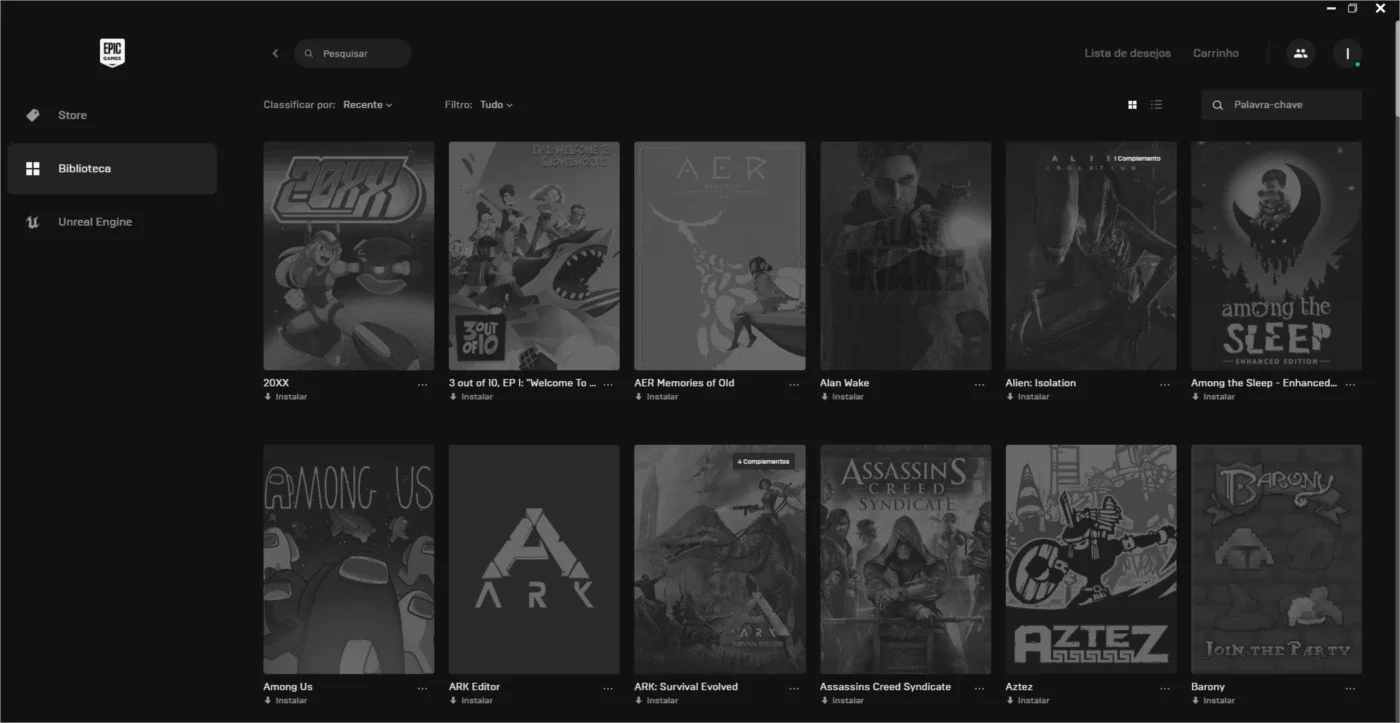Select the Alan Wake cover art
The width and height of the screenshot is (1400, 723).
[x=905, y=256]
